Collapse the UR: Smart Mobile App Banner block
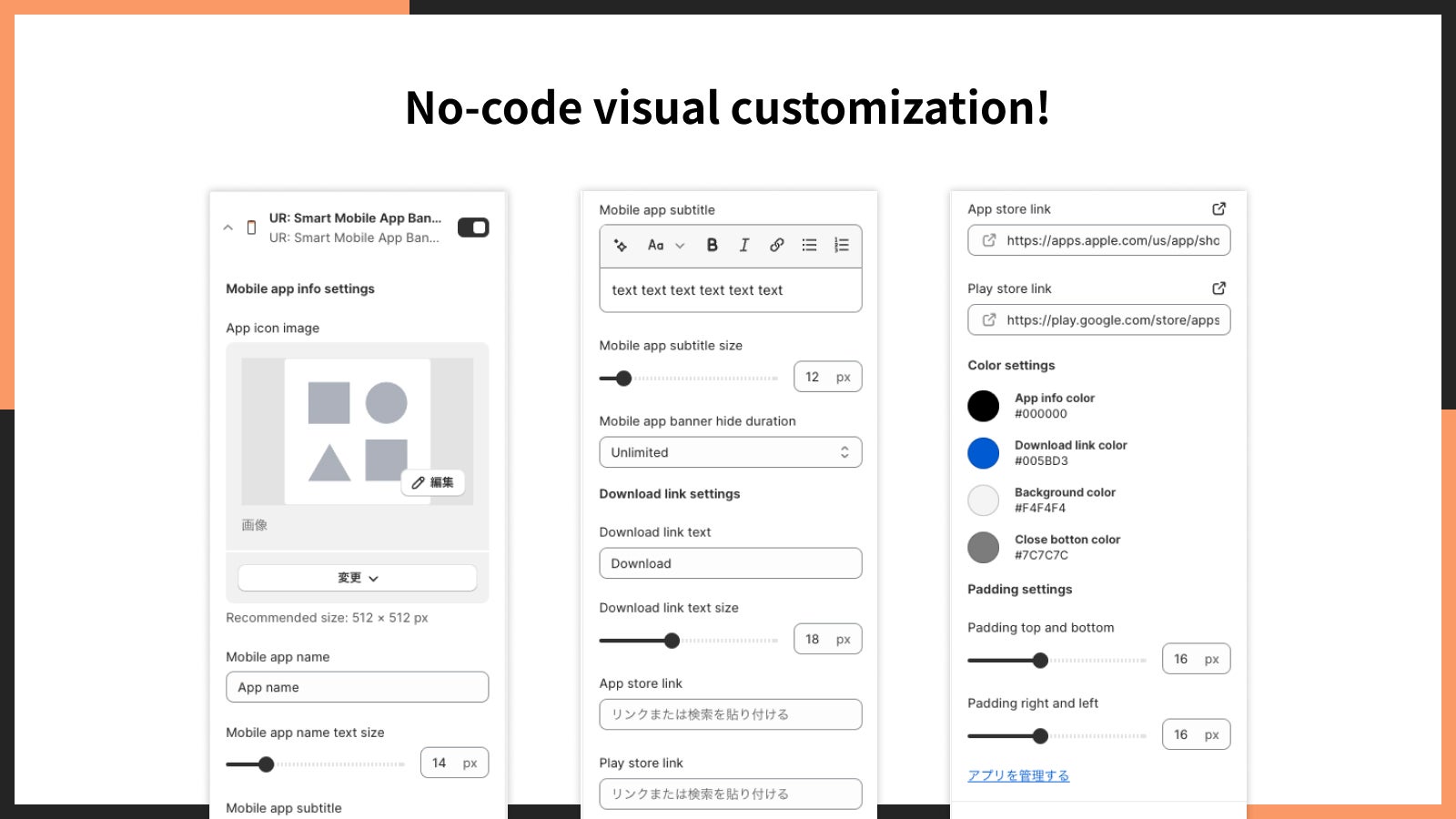 [228, 227]
